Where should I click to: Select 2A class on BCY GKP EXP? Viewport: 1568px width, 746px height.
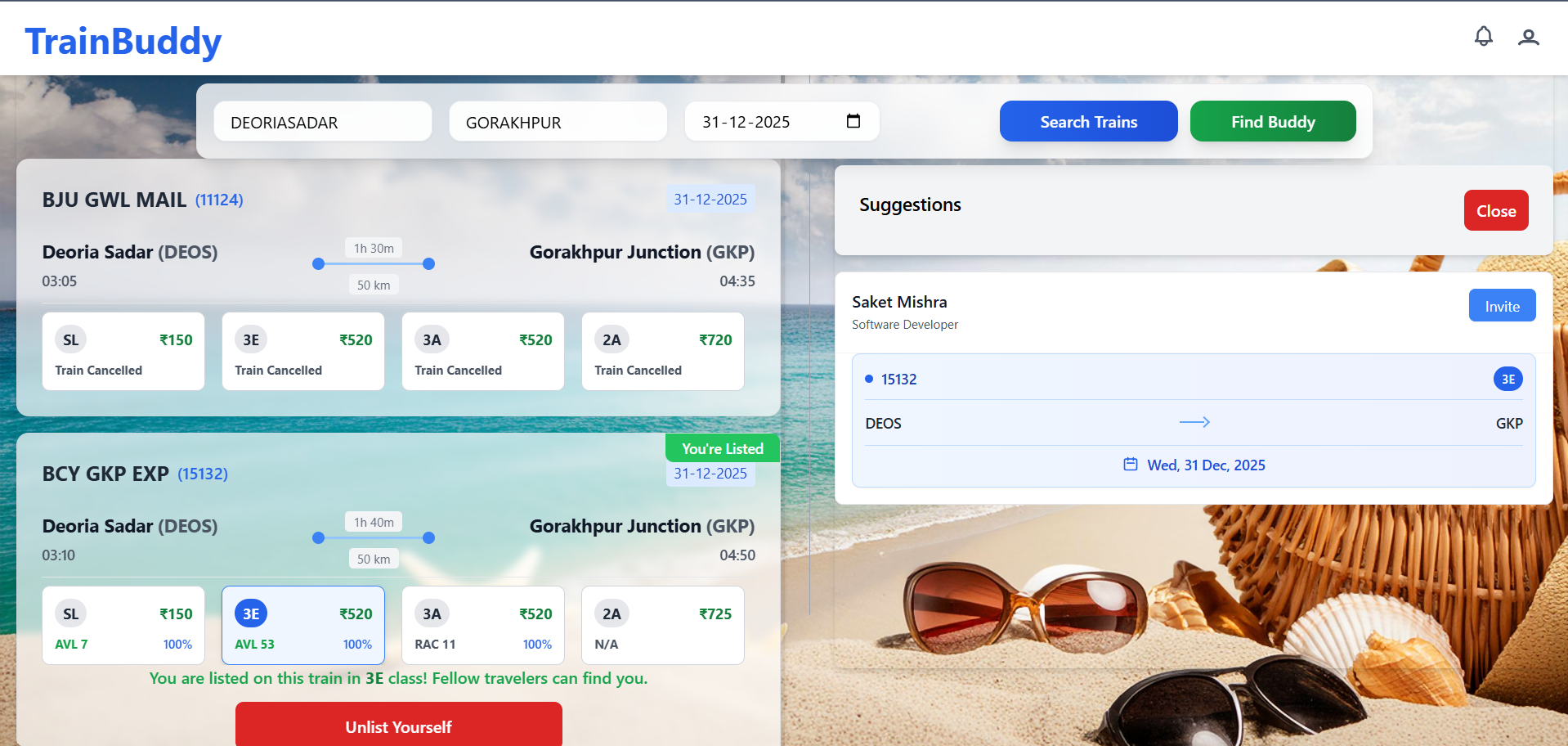[x=663, y=626]
